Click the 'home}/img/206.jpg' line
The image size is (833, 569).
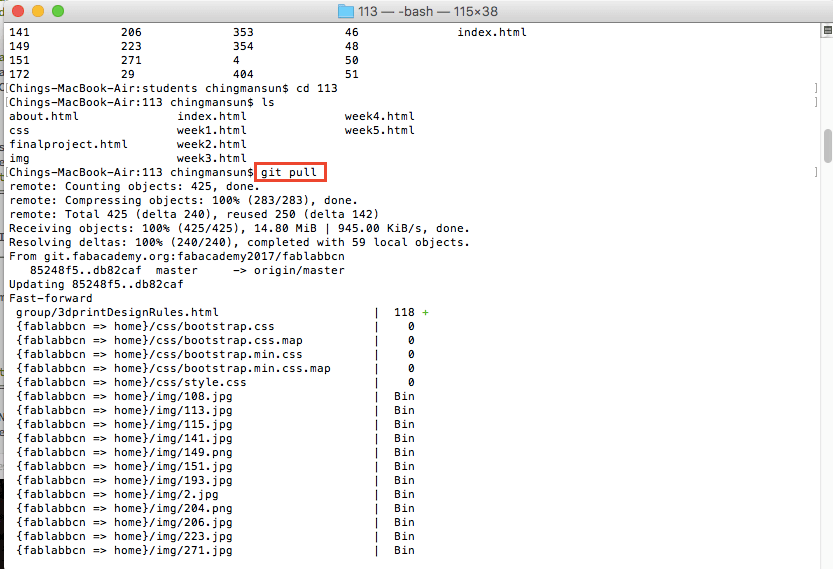[x=124, y=522]
